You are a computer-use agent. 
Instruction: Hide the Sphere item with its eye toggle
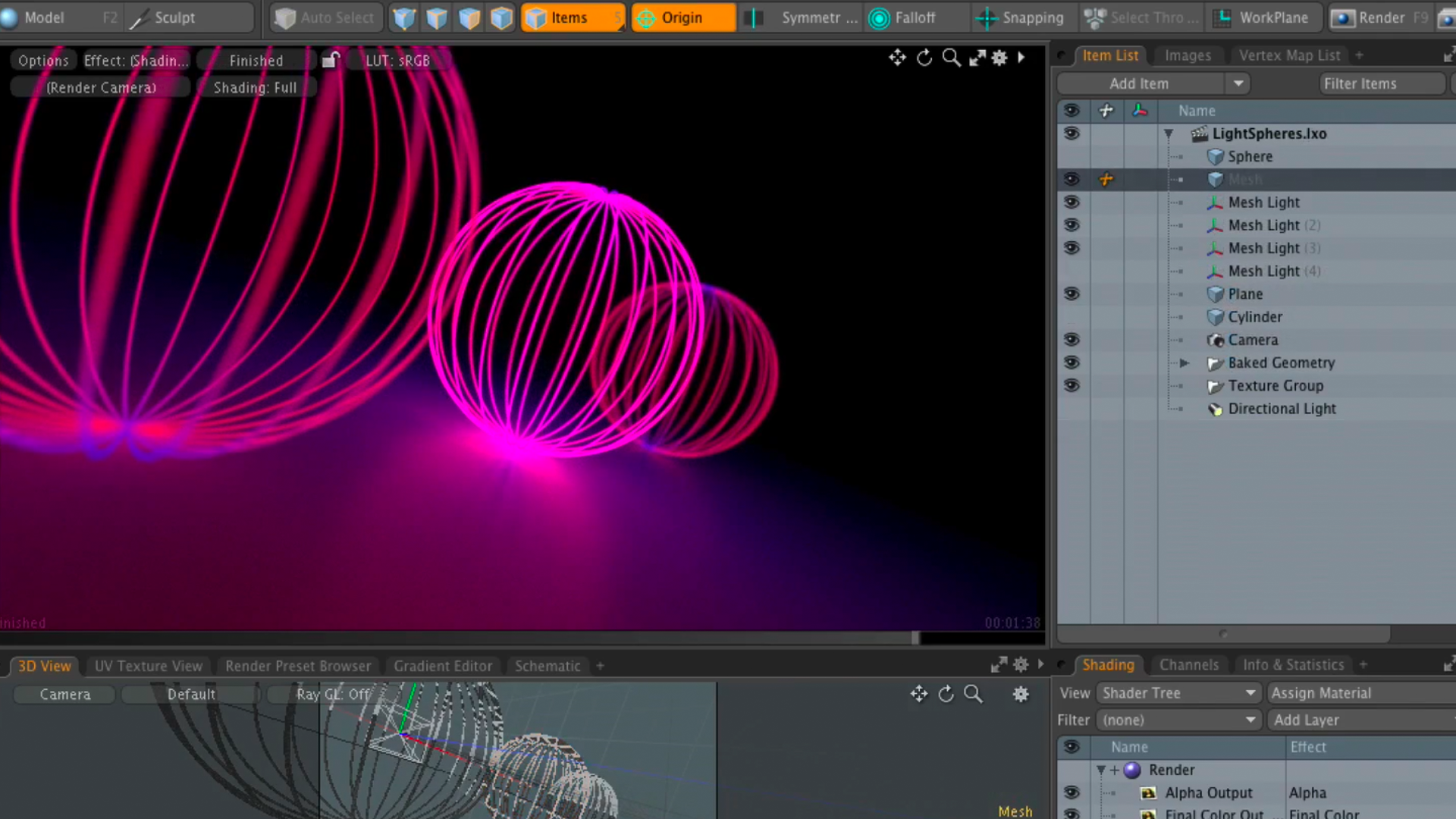1072,156
